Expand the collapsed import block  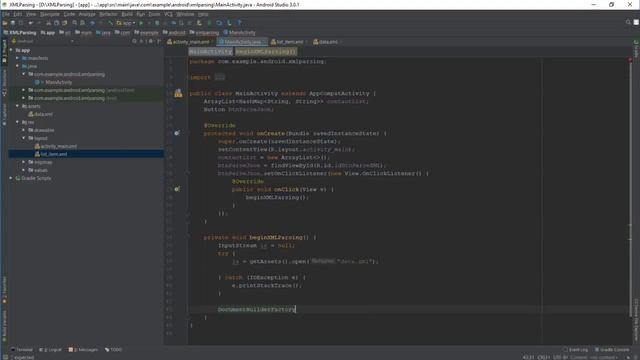pyautogui.click(x=220, y=77)
